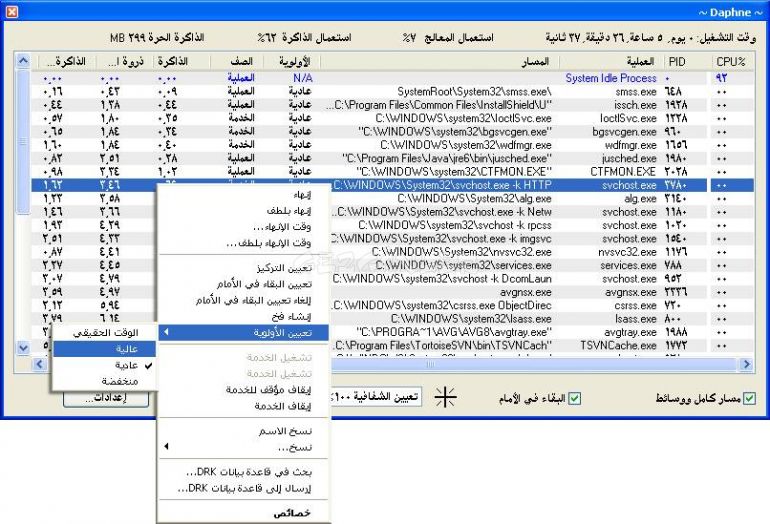Select the lsass.exe process row
The width and height of the screenshot is (770, 524).
(x=542, y=319)
